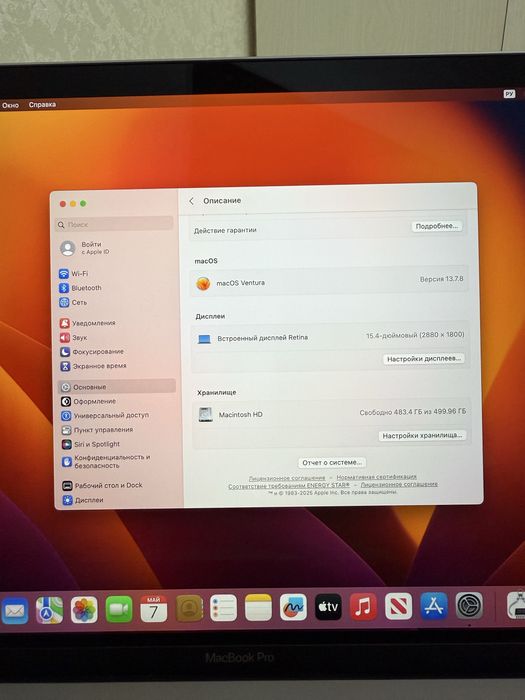
Task: Select Фокусирование in sidebar
Action: point(92,352)
